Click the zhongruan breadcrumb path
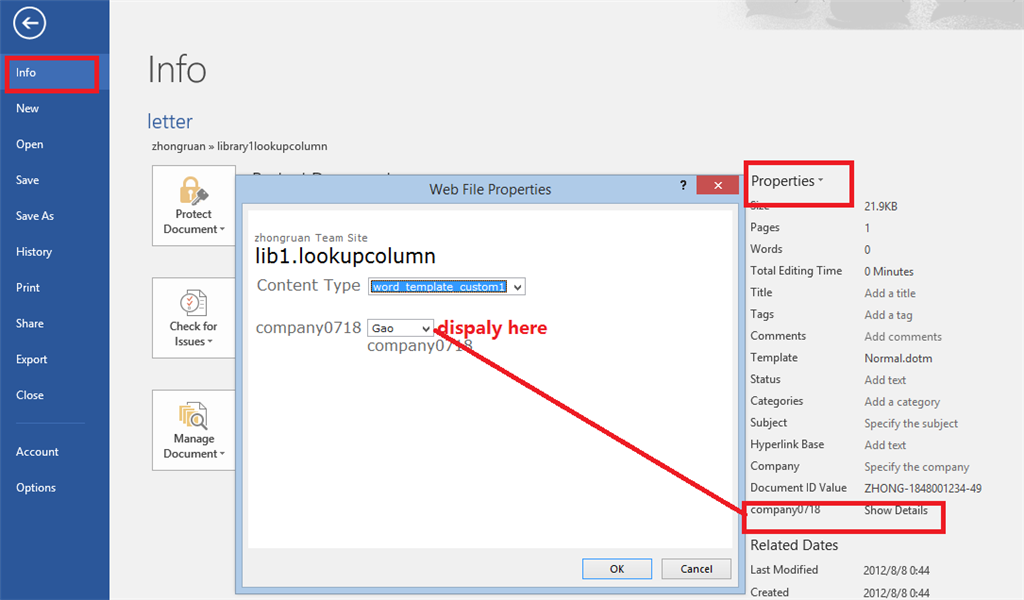Viewport: 1024px width, 600px height. point(240,146)
